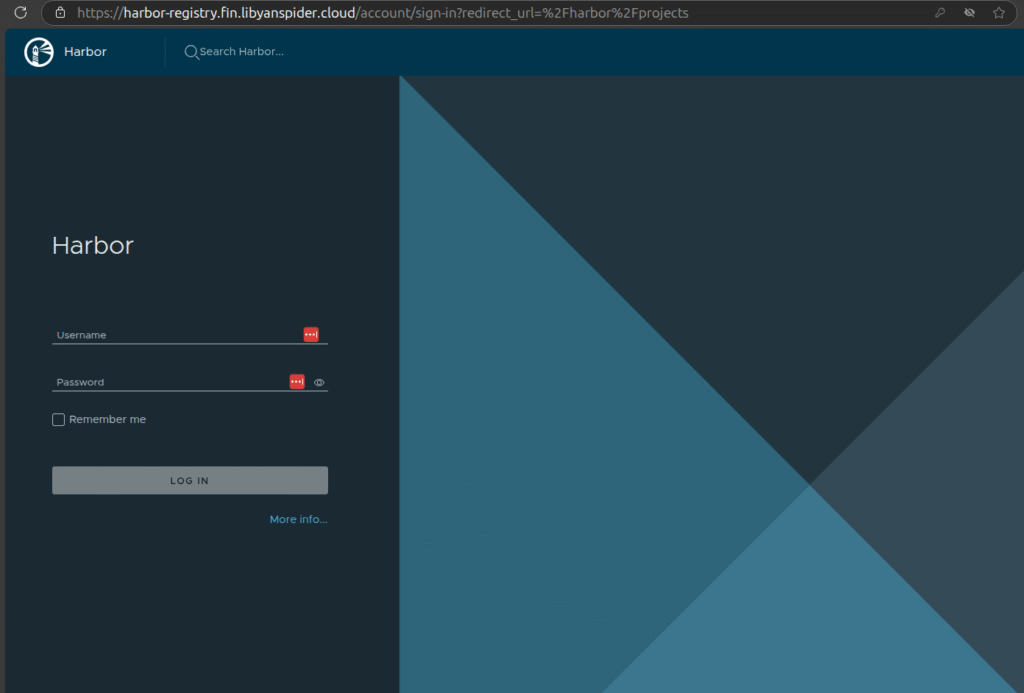Click inside the Username input field
Screen dimensions: 1024x693
[150, 333]
